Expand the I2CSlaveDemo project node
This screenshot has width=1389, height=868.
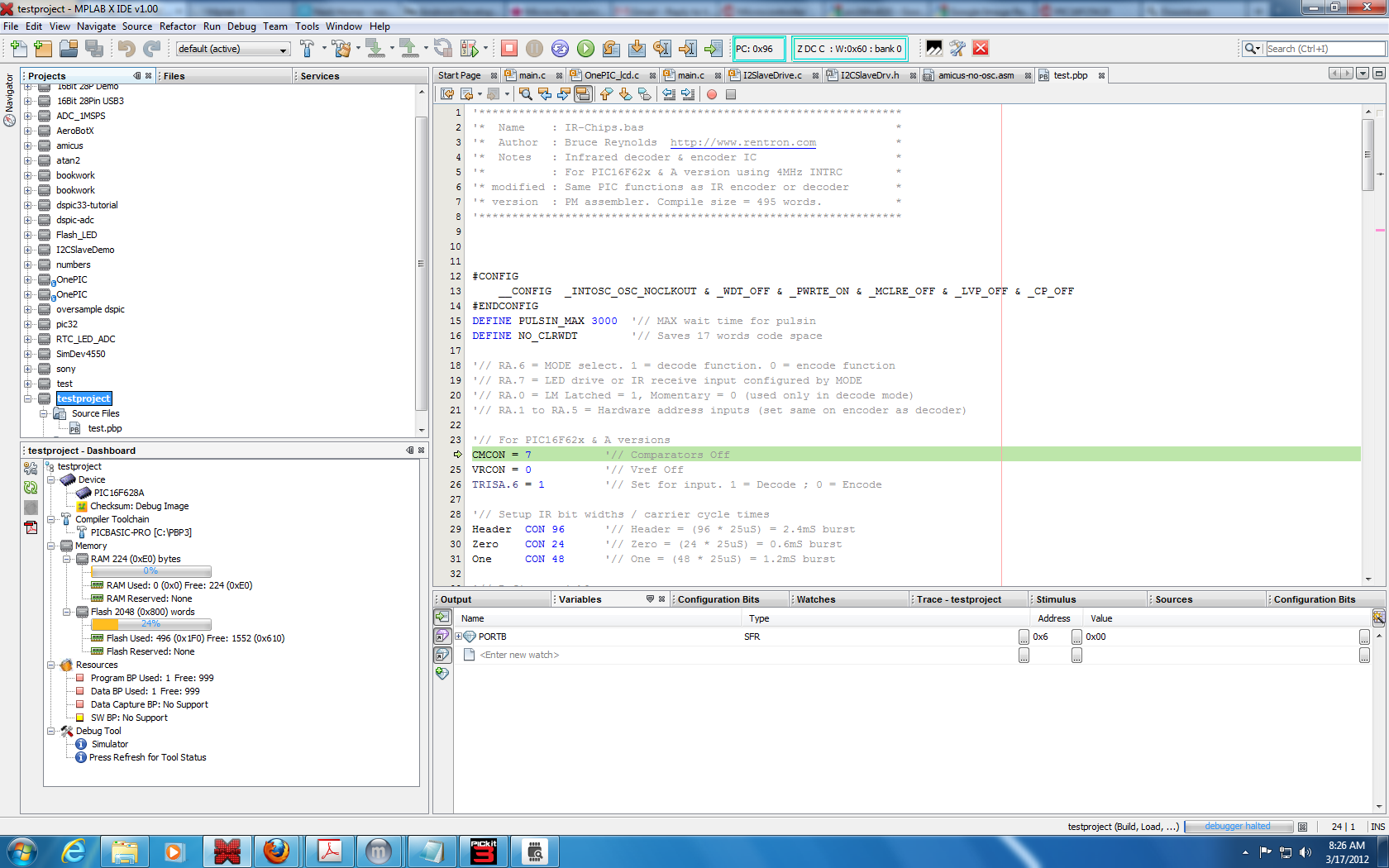tap(27, 250)
